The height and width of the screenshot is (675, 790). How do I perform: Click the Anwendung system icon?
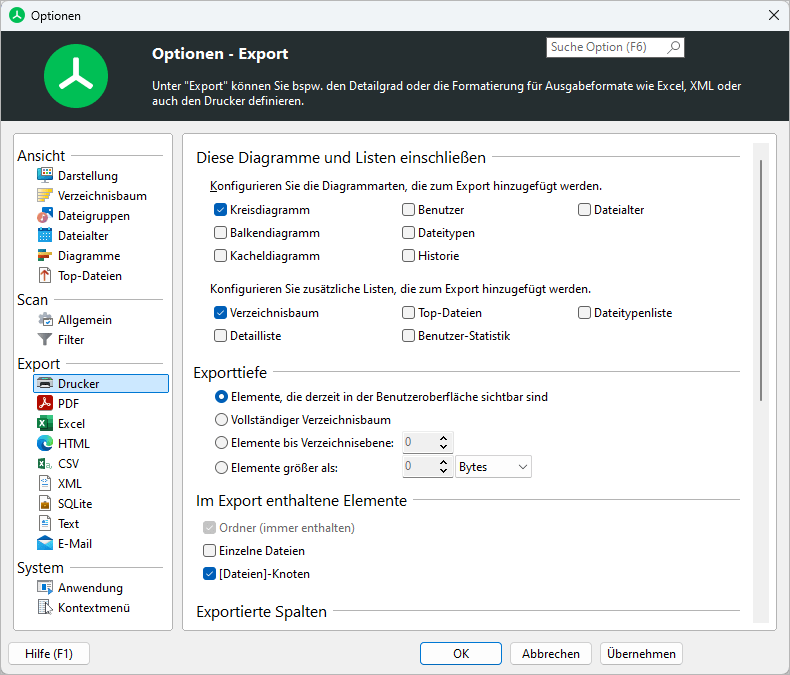pos(45,587)
